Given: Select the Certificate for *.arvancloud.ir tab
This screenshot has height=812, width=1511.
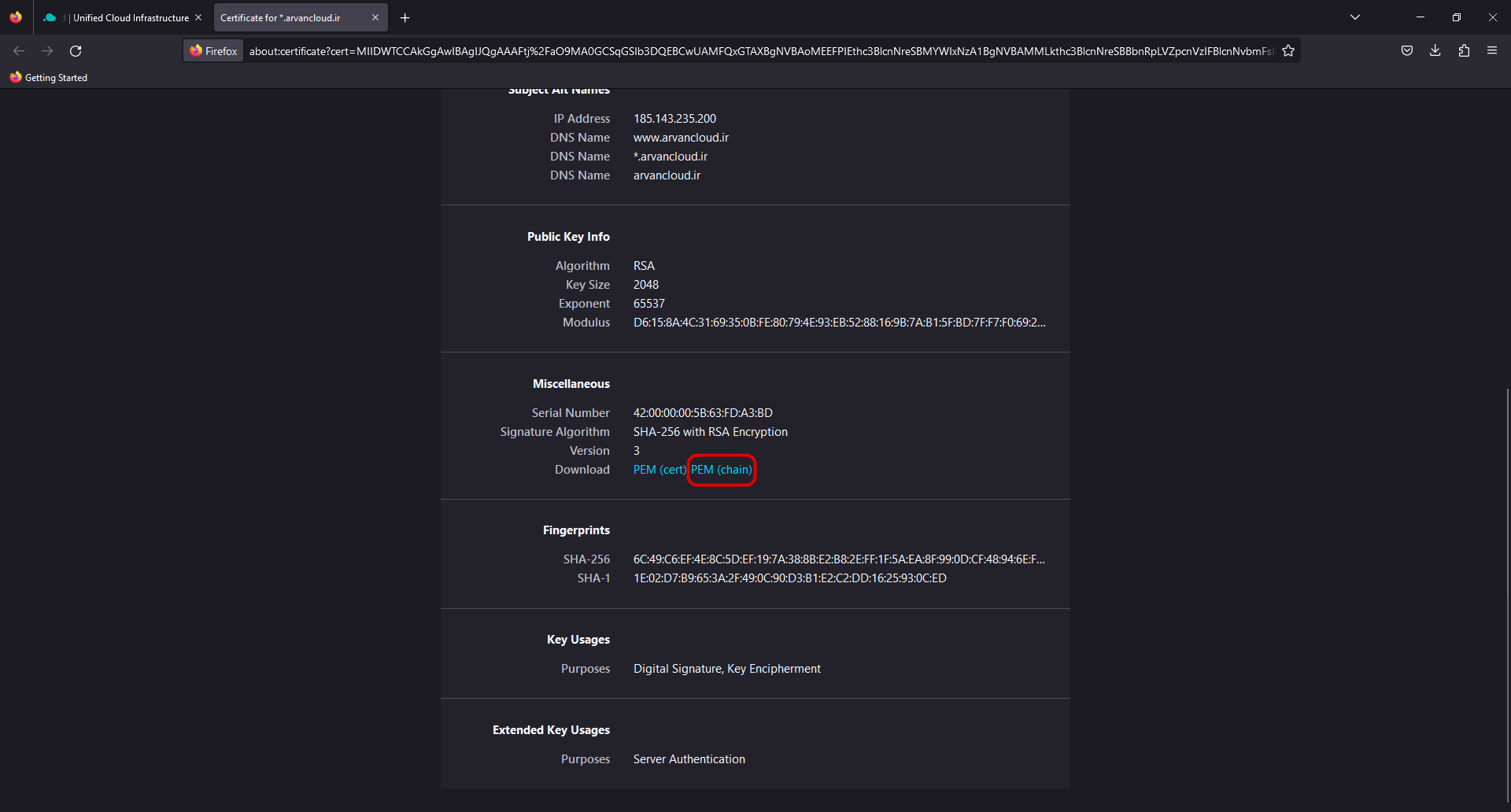Looking at the screenshot, I should [291, 18].
